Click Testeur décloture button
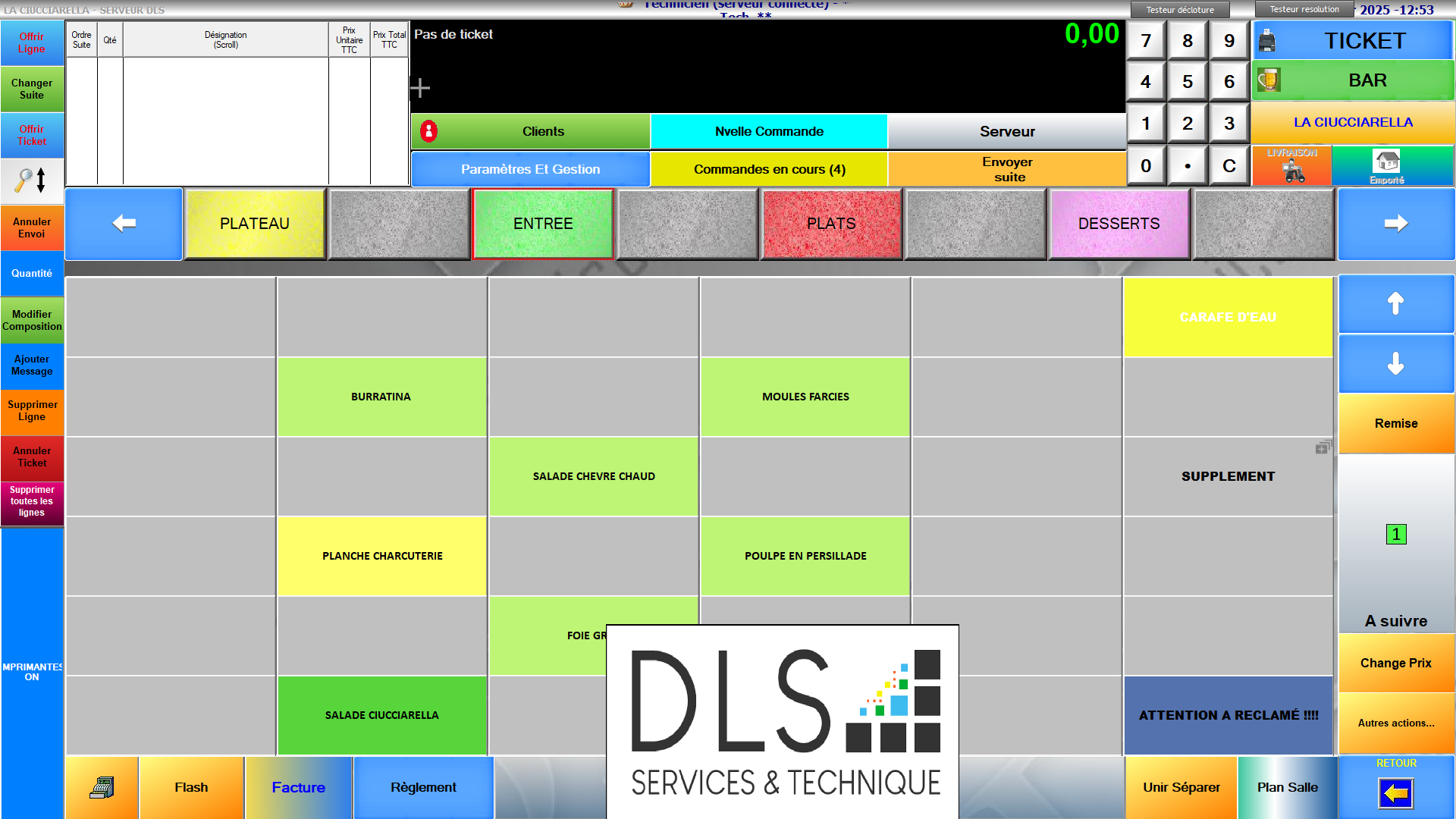 point(1180,10)
